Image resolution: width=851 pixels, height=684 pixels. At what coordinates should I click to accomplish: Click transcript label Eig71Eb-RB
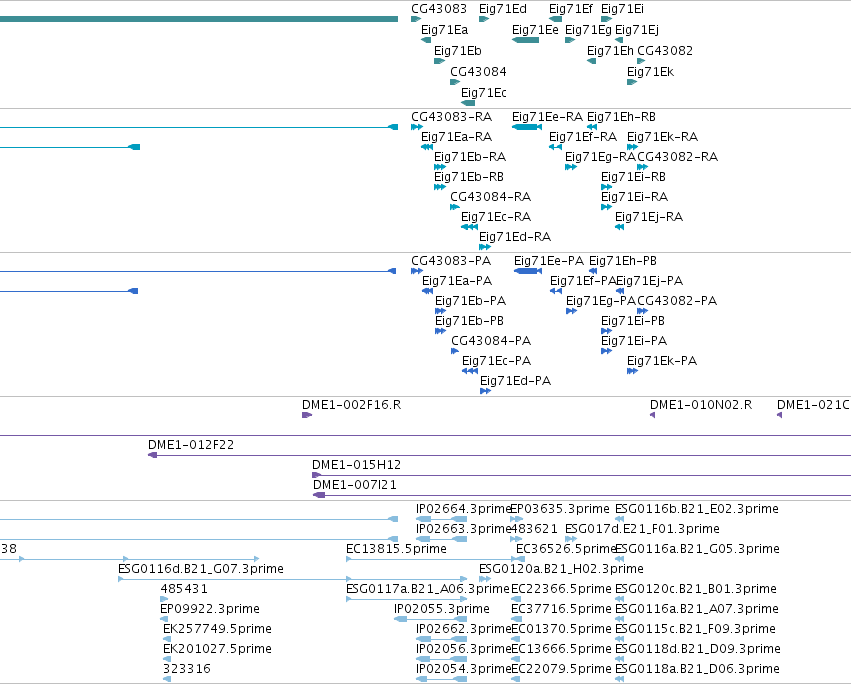tap(469, 178)
